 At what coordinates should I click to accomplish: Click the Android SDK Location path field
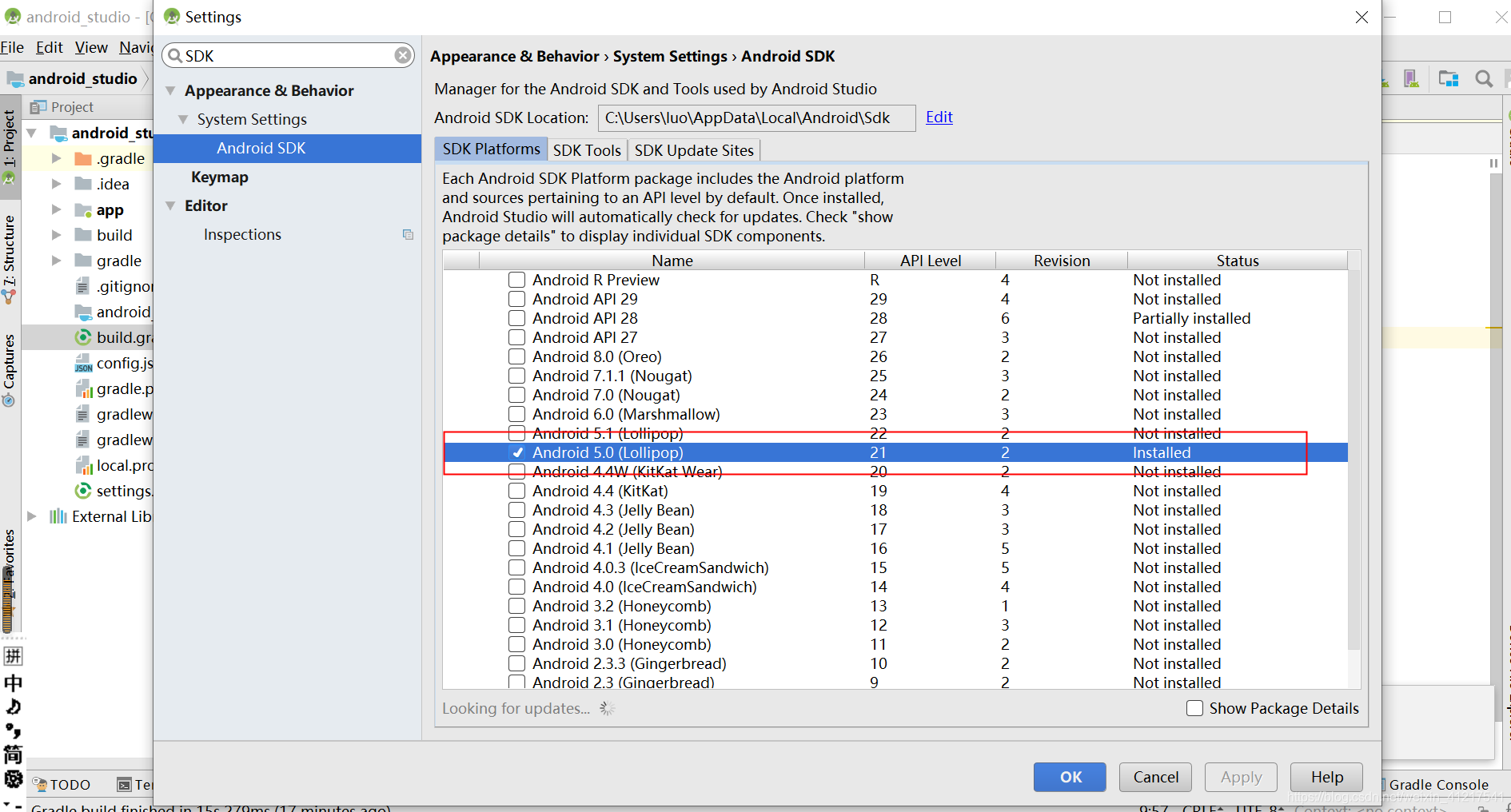(x=756, y=118)
